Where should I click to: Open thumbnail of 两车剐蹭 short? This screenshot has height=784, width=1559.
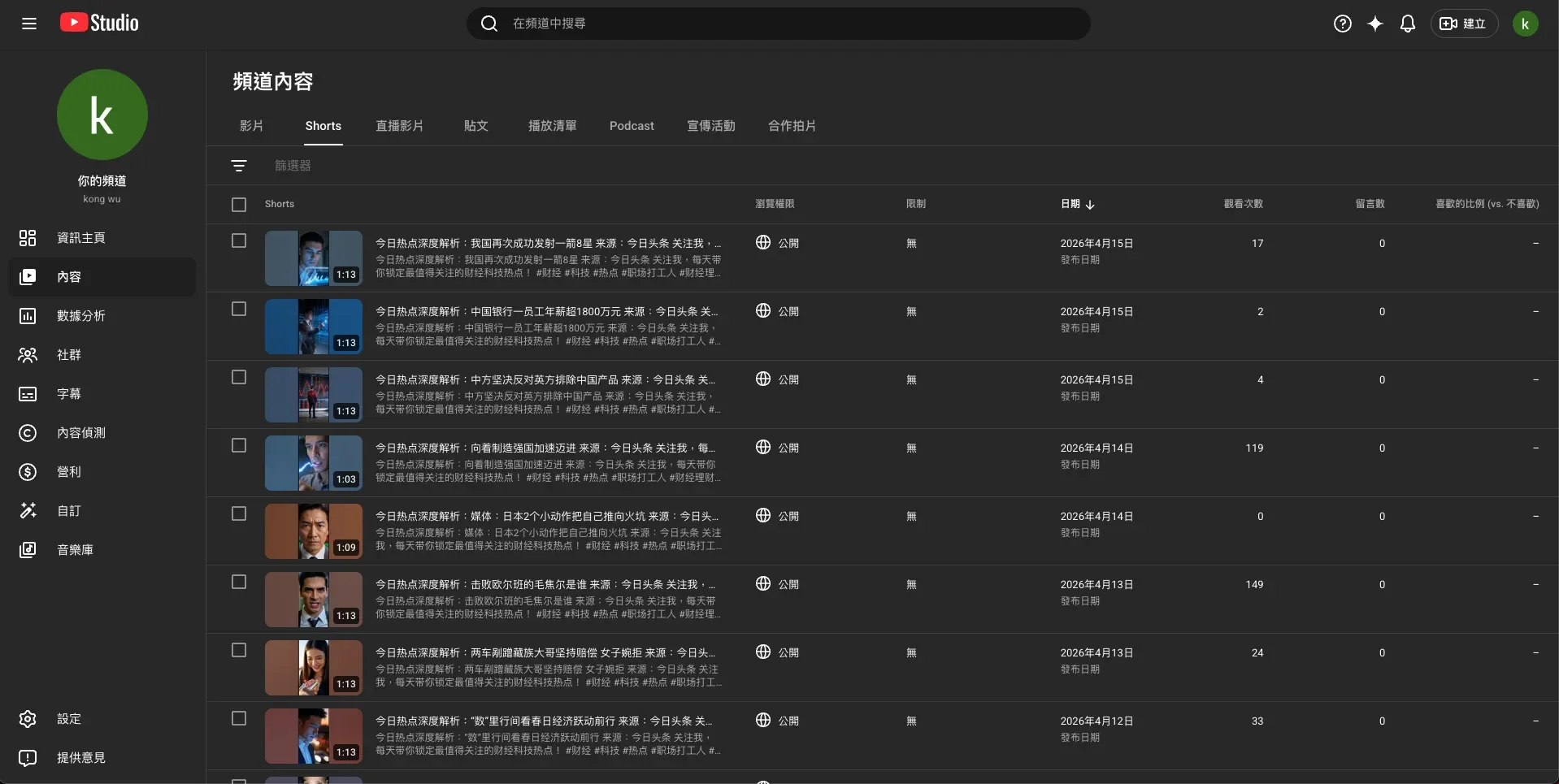coord(314,668)
